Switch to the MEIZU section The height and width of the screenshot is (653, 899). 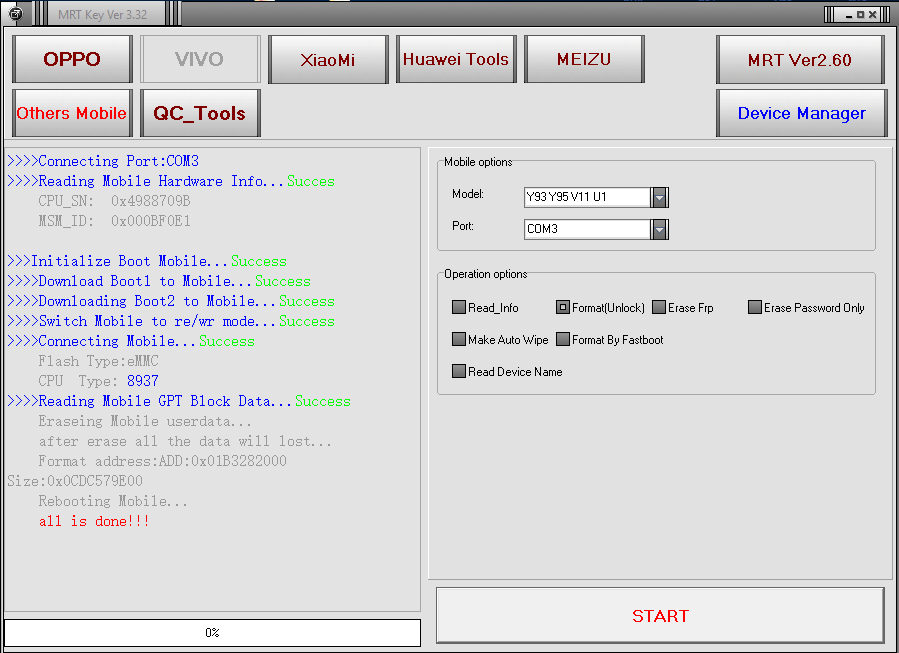(584, 59)
